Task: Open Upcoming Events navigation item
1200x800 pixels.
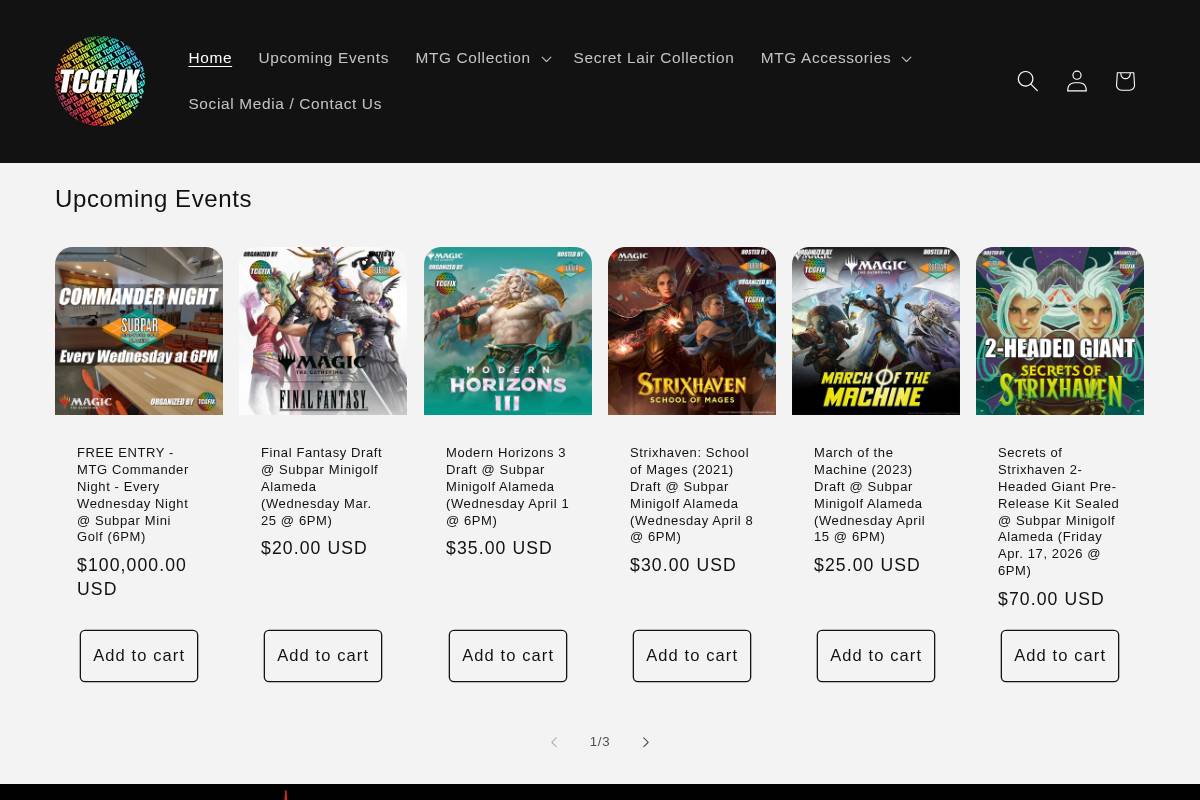Action: click(323, 58)
